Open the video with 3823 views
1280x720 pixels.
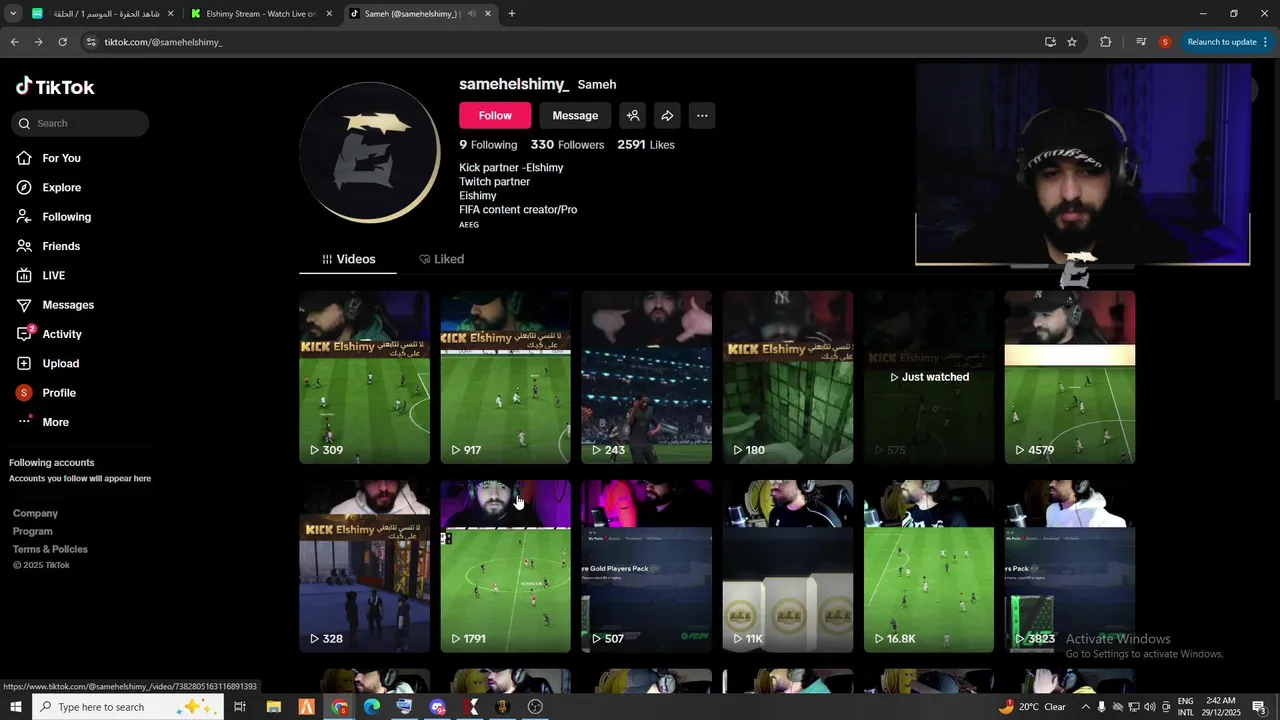pyautogui.click(x=1070, y=566)
